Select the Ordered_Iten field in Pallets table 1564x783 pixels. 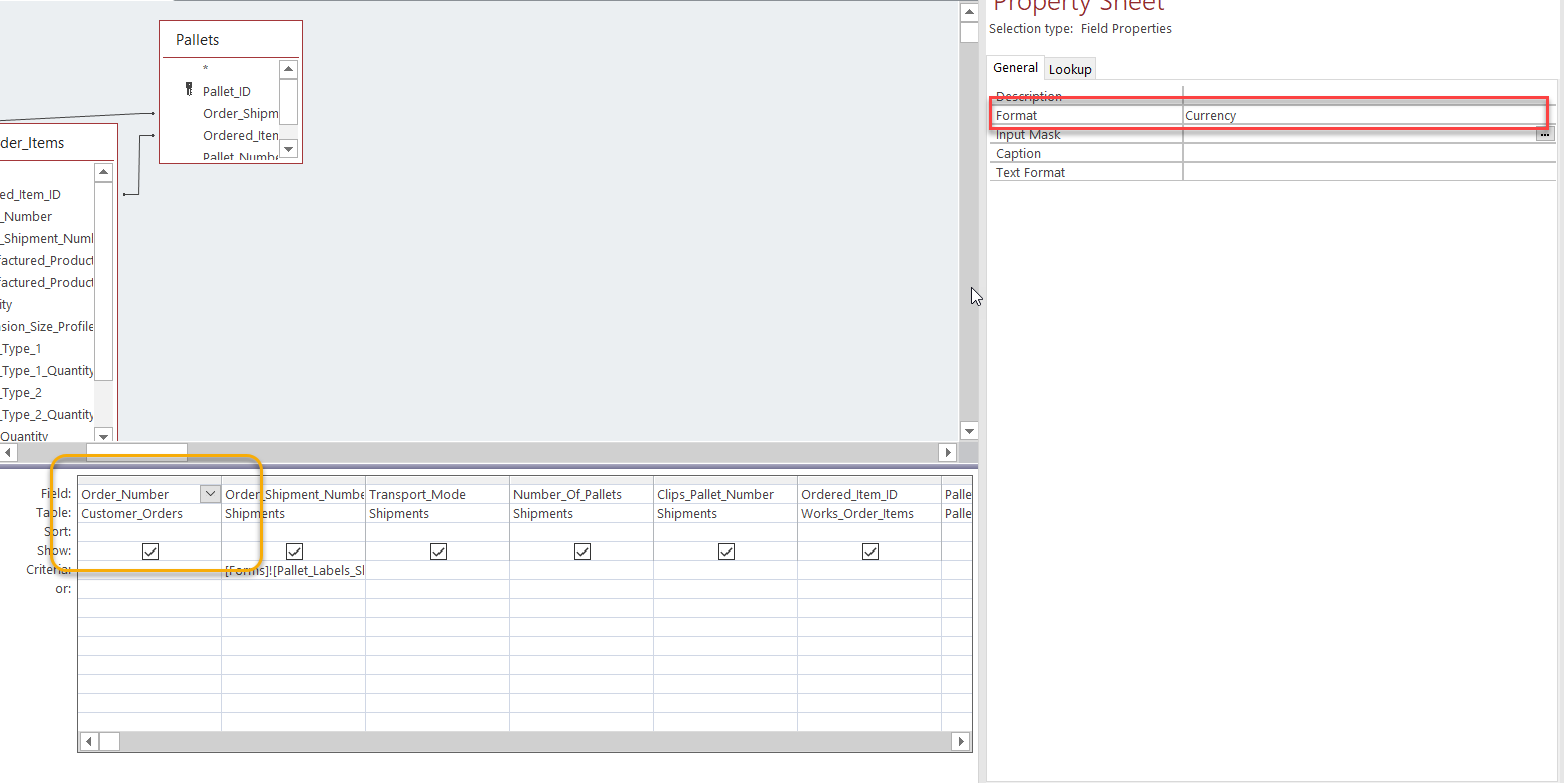(240, 135)
